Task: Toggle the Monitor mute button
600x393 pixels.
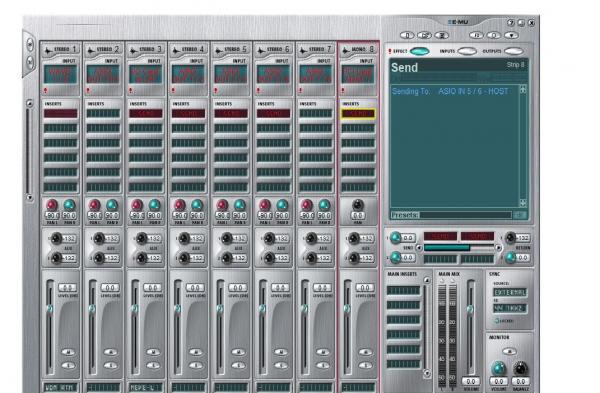Action: pyautogui.click(x=509, y=351)
